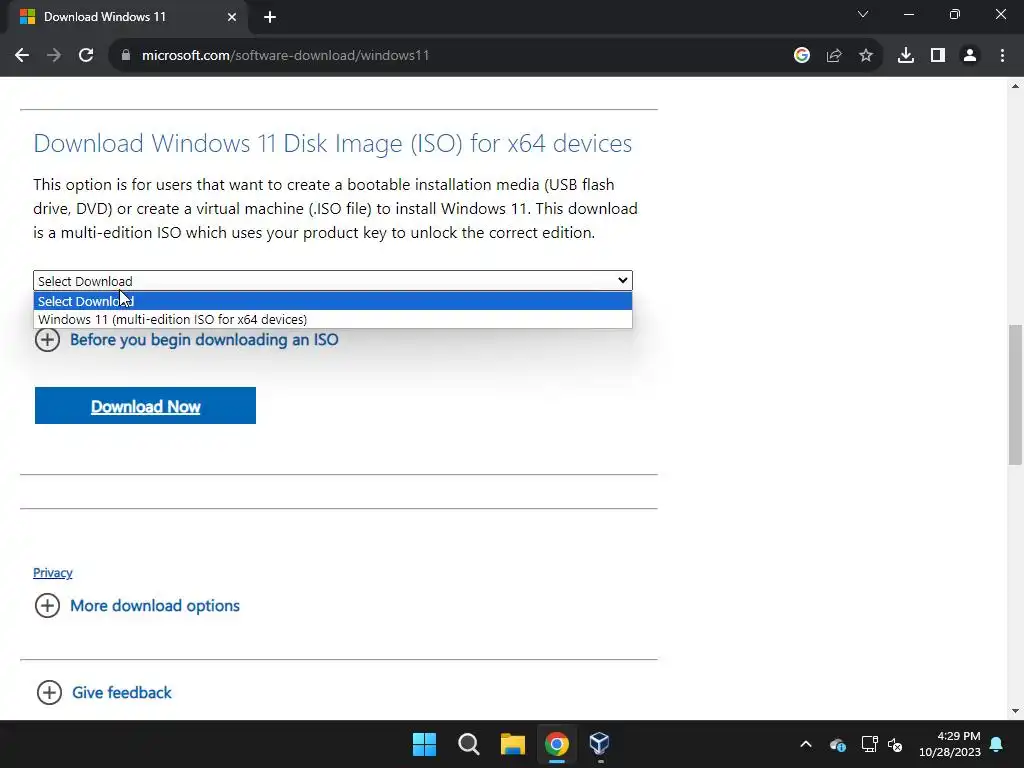Minimize the Chrome window
This screenshot has width=1024, height=768.
pyautogui.click(x=908, y=14)
